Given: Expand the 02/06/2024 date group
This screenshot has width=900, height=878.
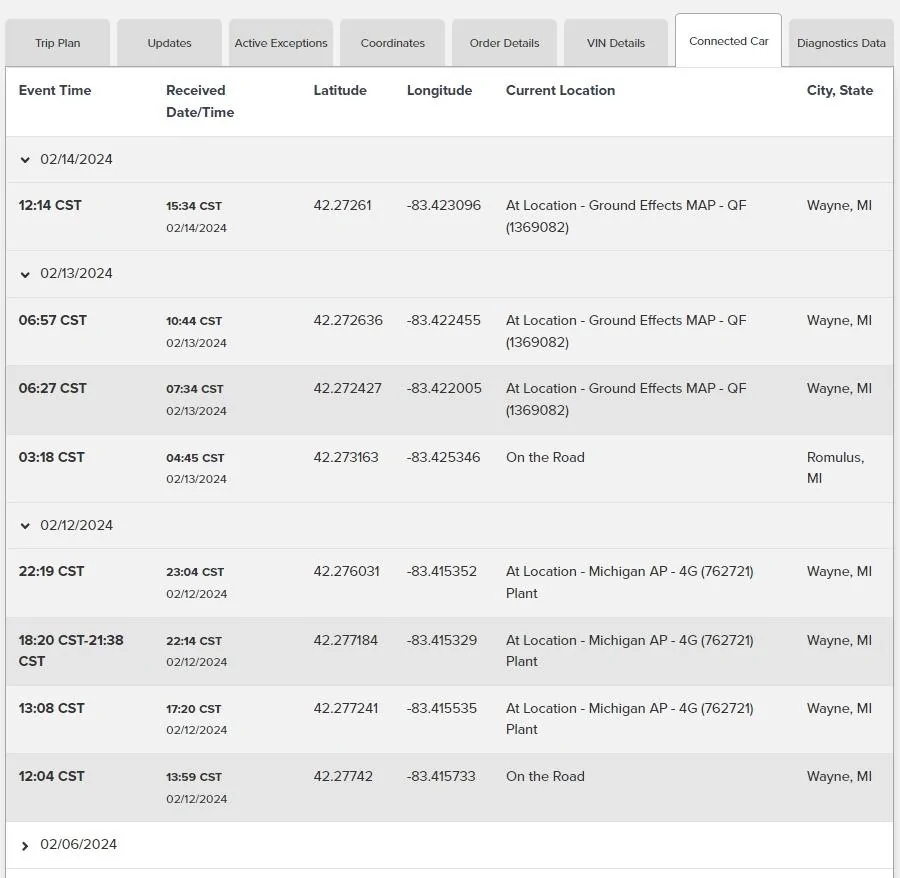Looking at the screenshot, I should [25, 846].
